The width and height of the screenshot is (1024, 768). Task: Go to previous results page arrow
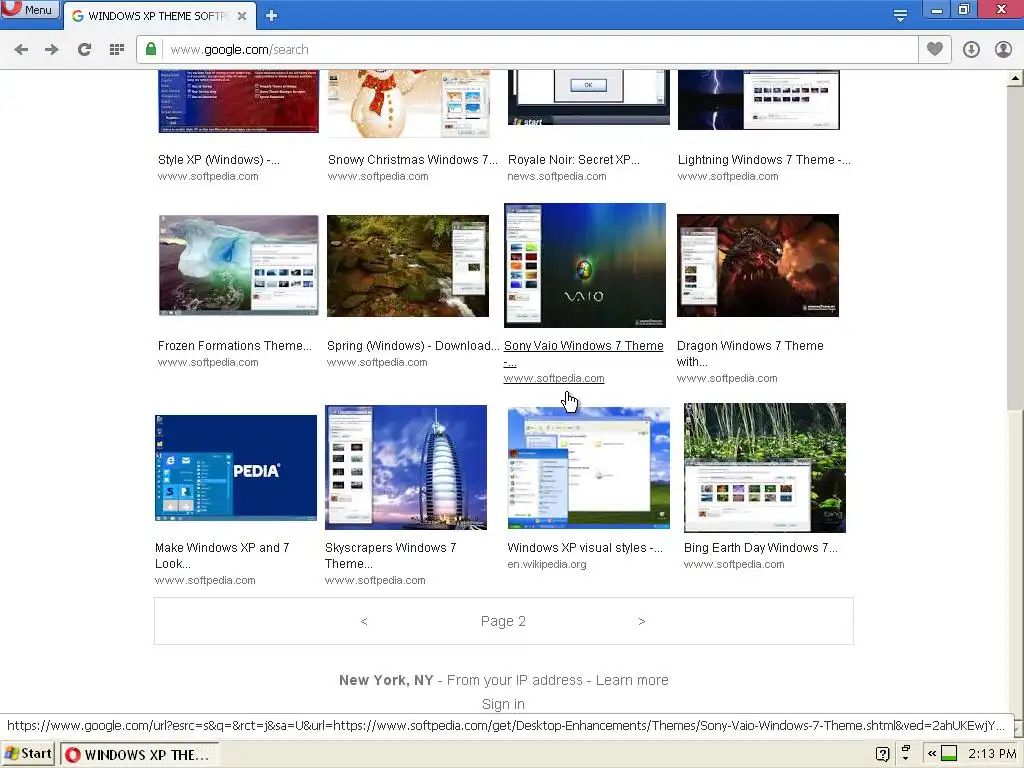pyautogui.click(x=364, y=621)
